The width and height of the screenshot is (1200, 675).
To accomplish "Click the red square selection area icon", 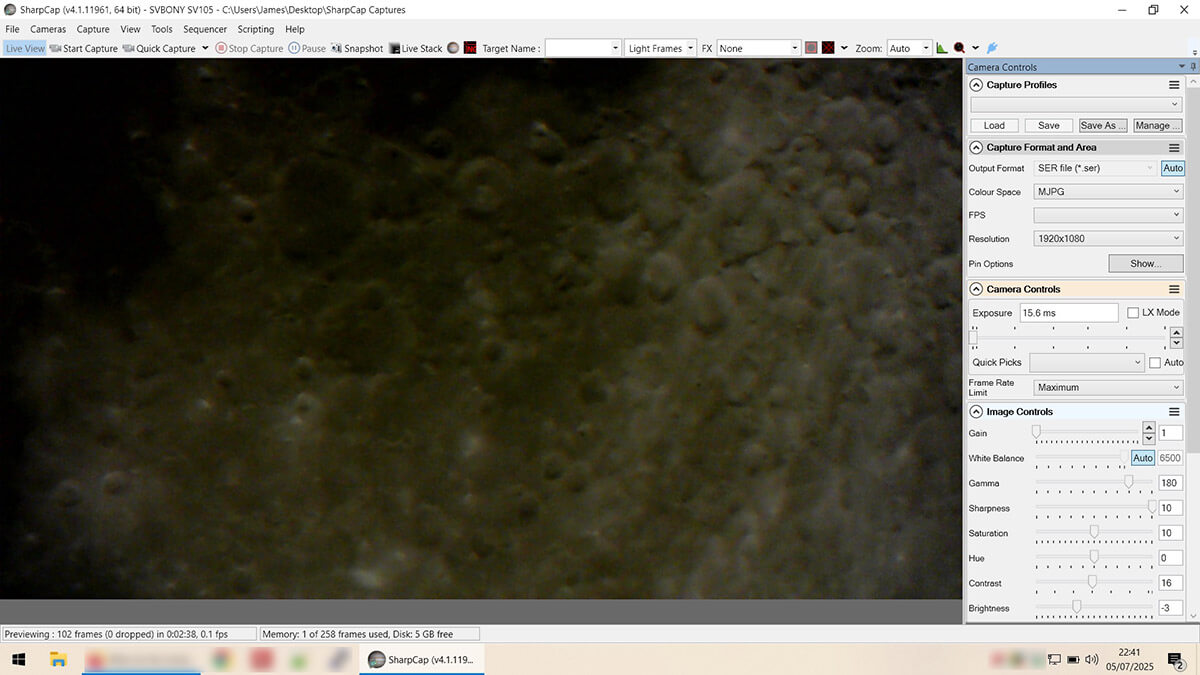I will [x=811, y=48].
